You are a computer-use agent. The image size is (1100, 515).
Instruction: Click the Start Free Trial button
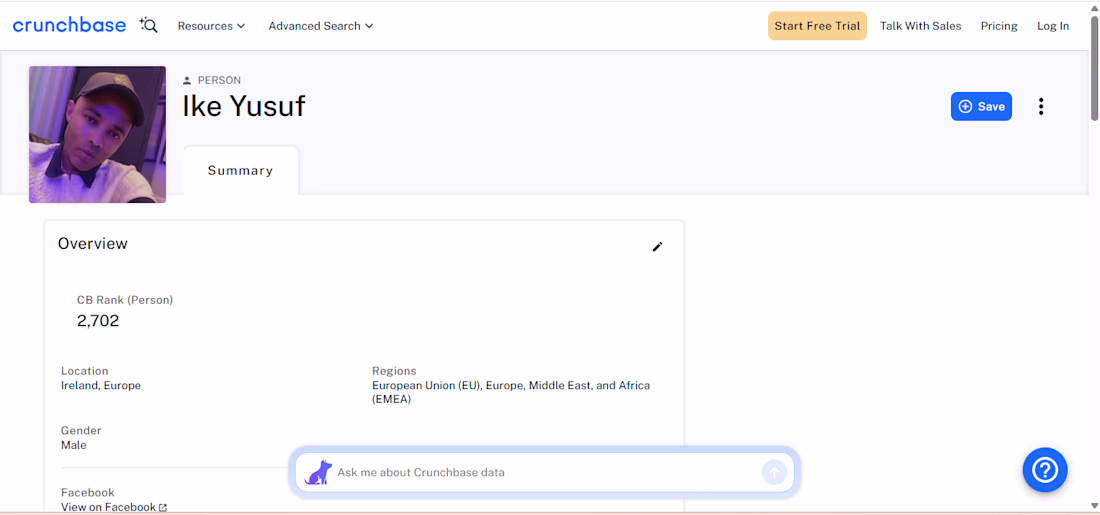817,26
